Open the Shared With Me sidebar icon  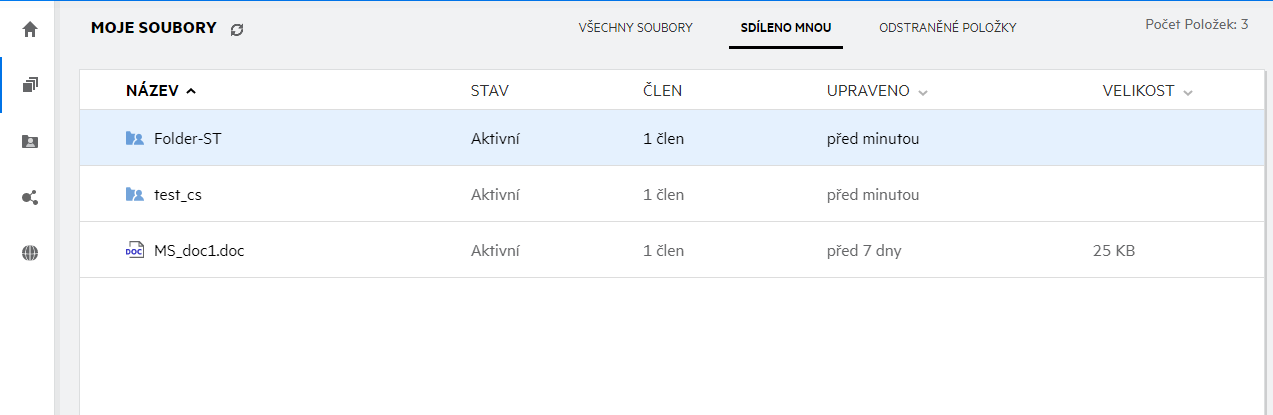pyautogui.click(x=30, y=142)
